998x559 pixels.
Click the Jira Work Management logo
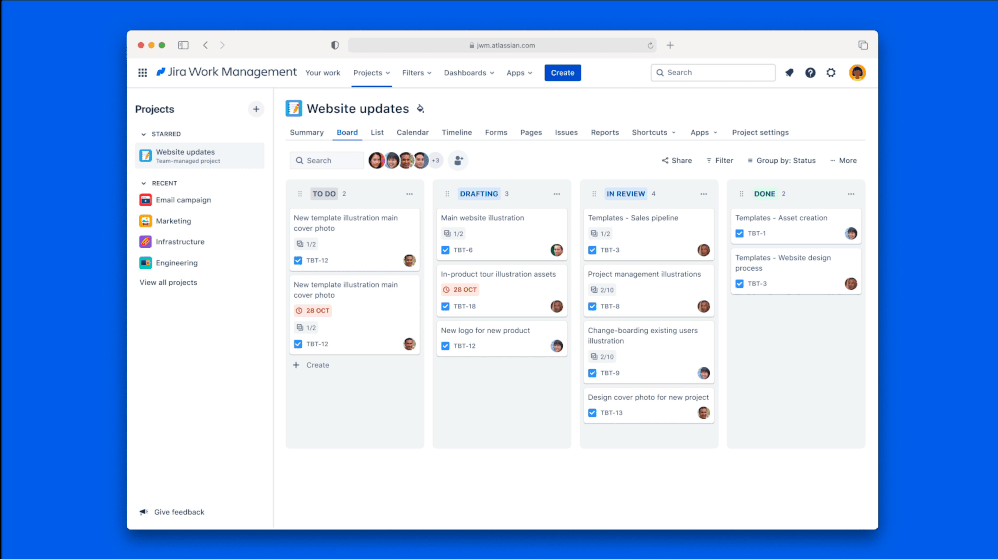[x=227, y=72]
